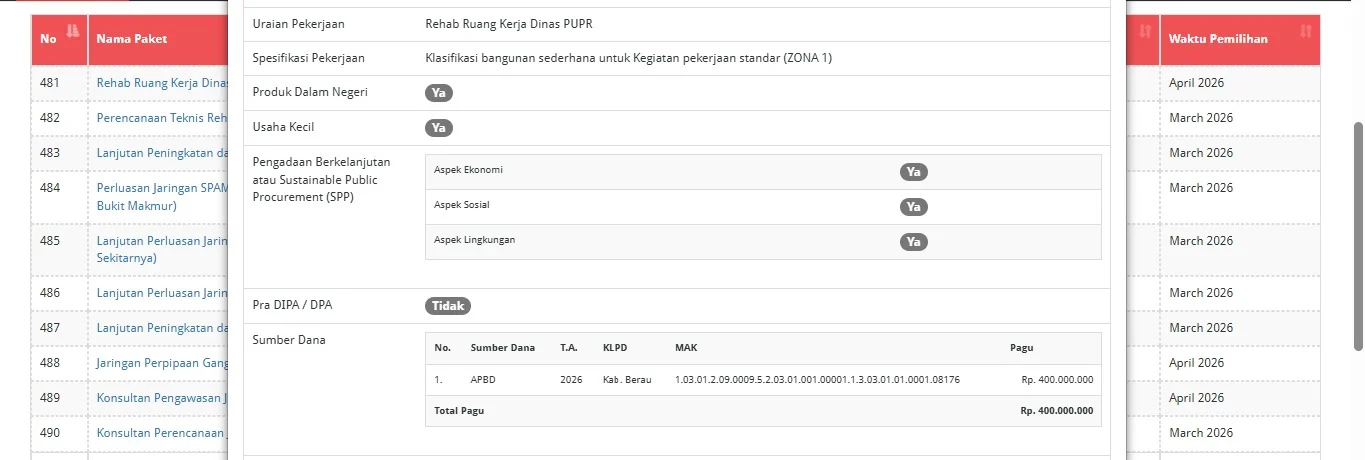Click sort arrows in Waktu Pemilihan header
1365x460 pixels.
pyautogui.click(x=1305, y=32)
